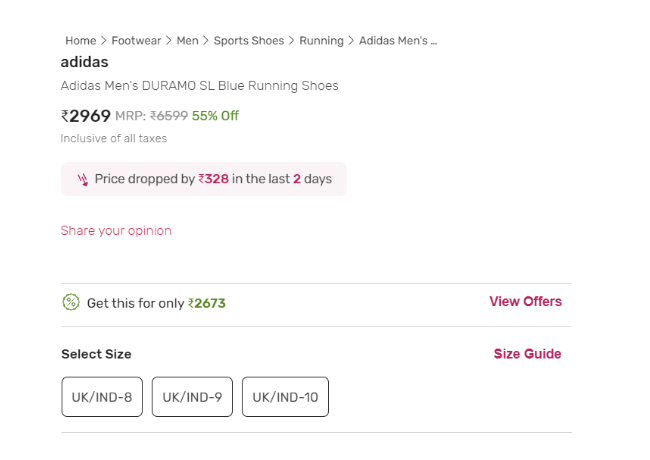Open the Share your opinion link

point(116,231)
